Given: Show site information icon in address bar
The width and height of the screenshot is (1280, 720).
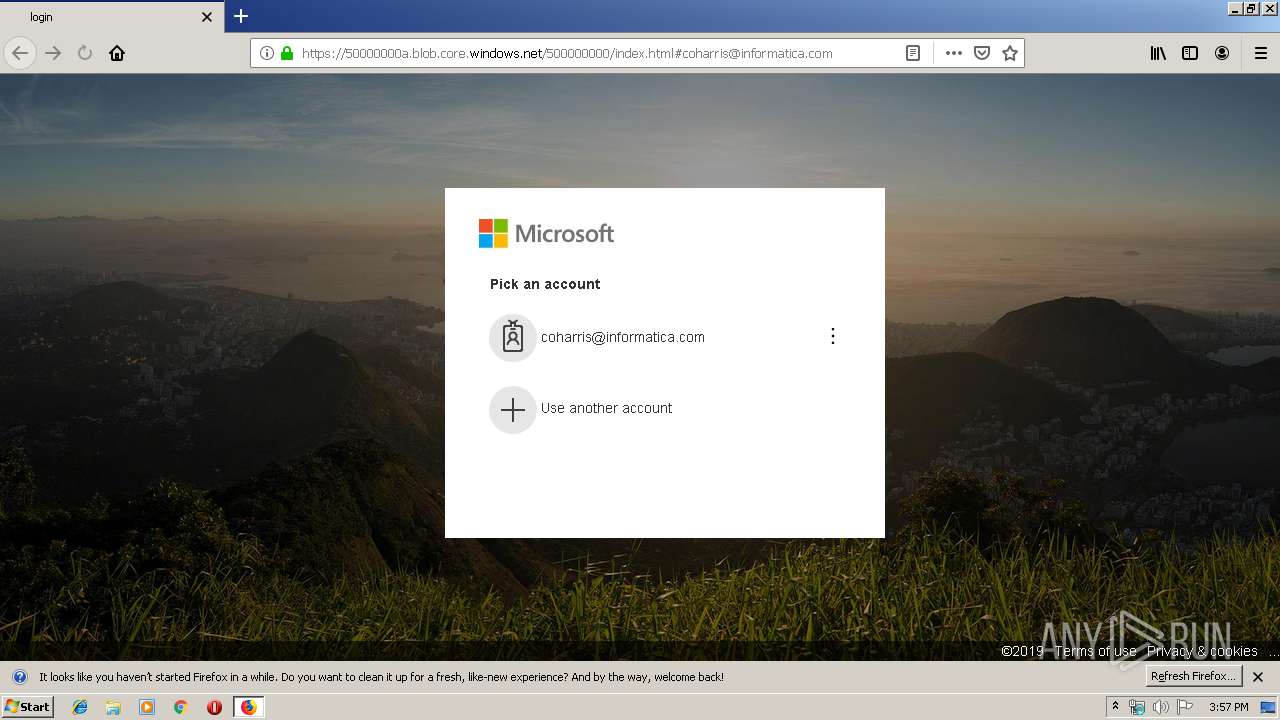Looking at the screenshot, I should click(267, 53).
